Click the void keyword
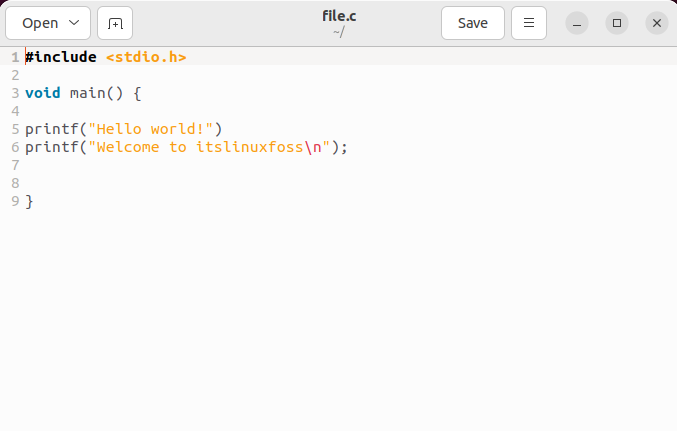 click(x=43, y=93)
